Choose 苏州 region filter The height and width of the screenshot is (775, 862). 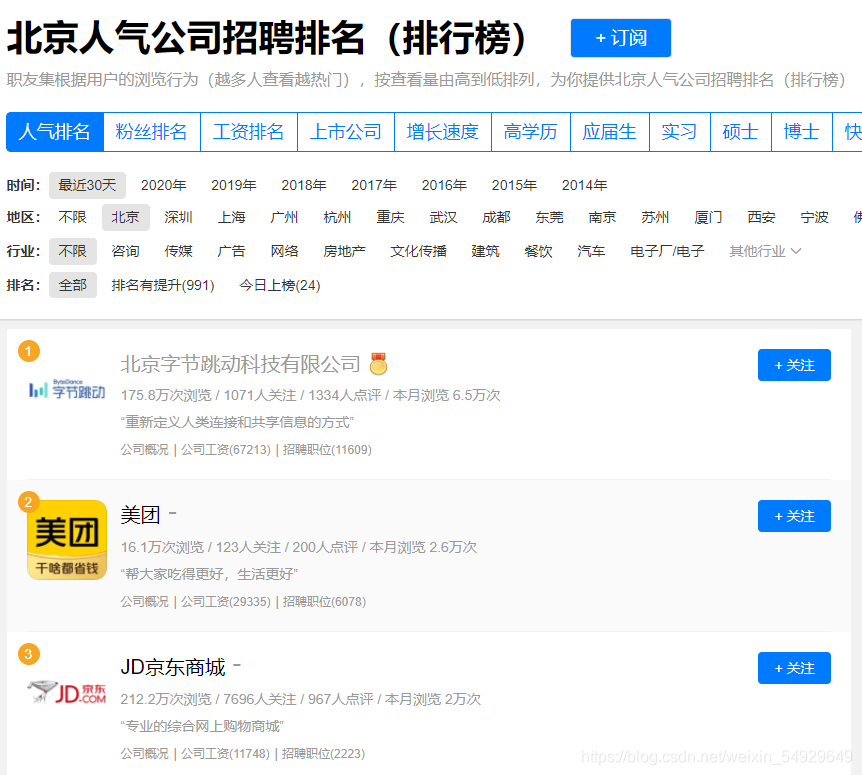click(x=655, y=217)
